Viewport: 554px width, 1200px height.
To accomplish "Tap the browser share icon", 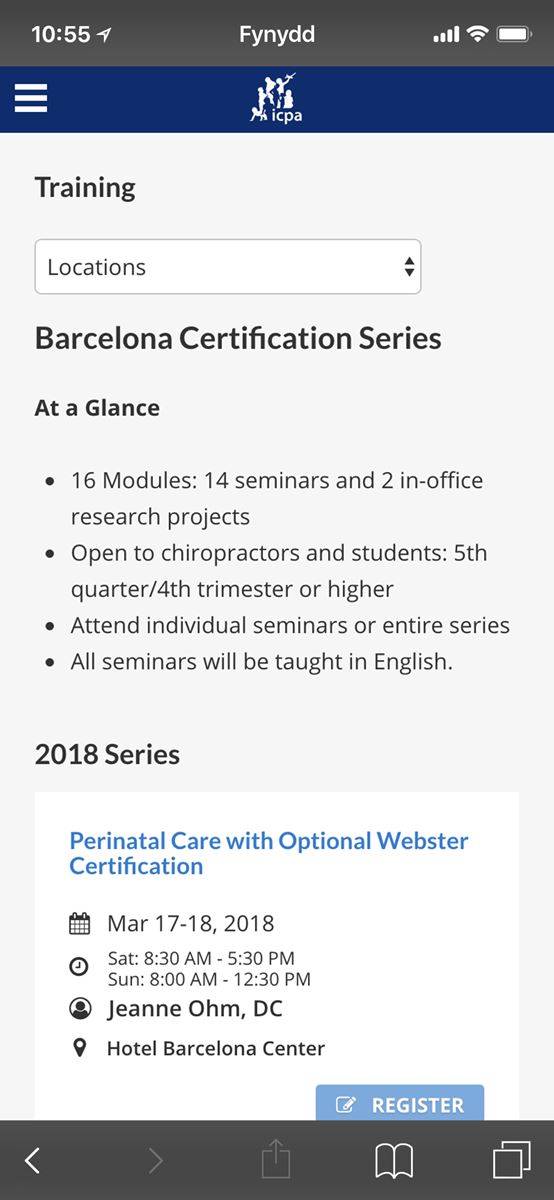I will coord(276,1159).
